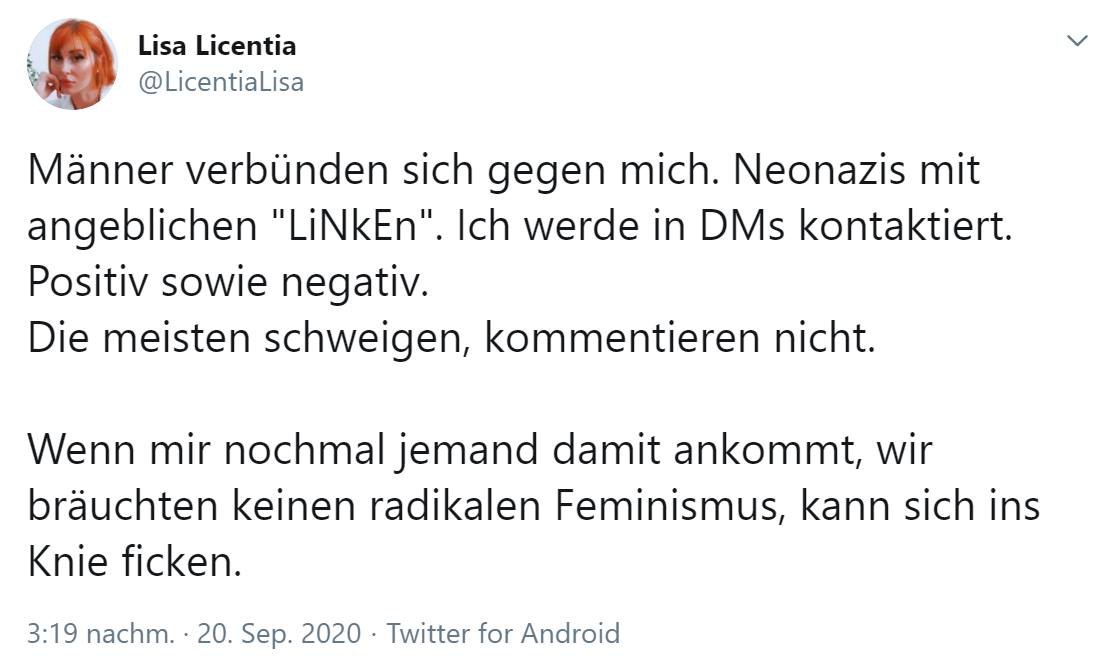The width and height of the screenshot is (1115, 666).
Task: Open the tweet options chevron menu
Action: point(1077,41)
